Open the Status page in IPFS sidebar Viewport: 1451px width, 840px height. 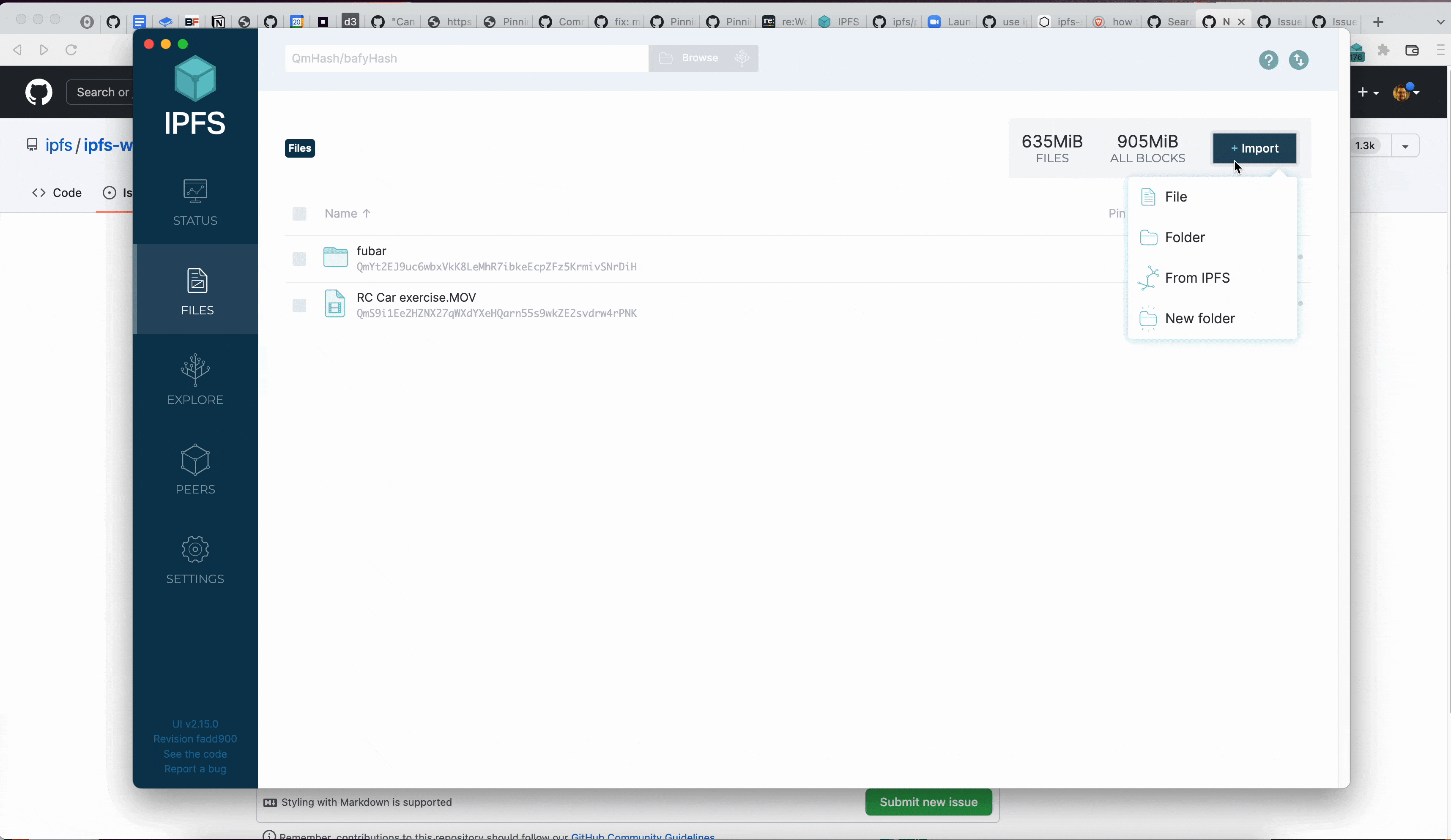coord(195,202)
